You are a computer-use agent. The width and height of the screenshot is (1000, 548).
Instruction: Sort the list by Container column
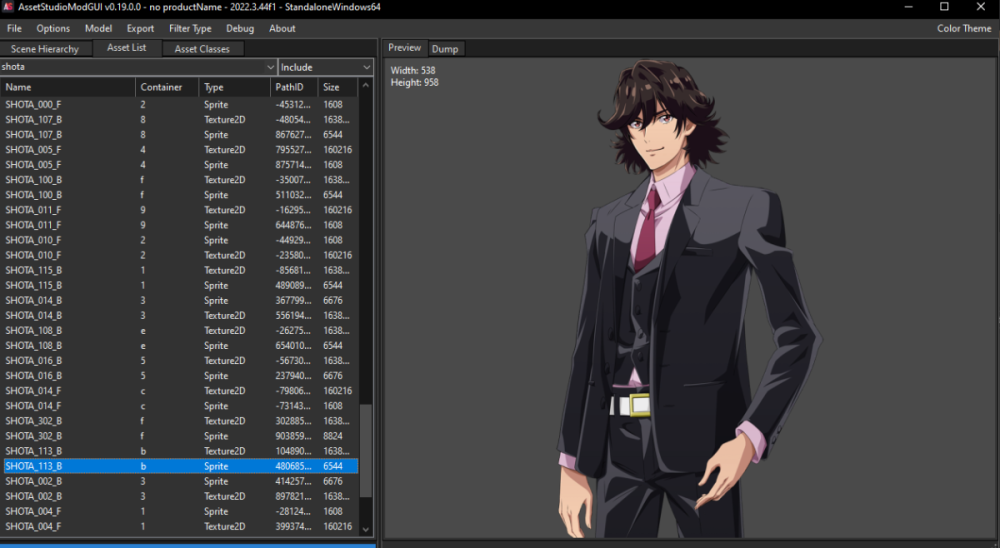pos(167,87)
